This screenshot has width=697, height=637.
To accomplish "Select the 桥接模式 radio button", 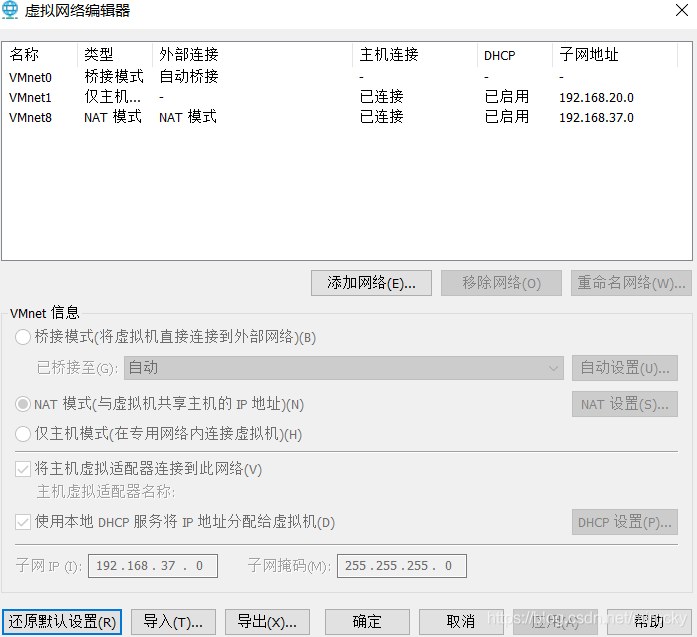I will click(23, 337).
